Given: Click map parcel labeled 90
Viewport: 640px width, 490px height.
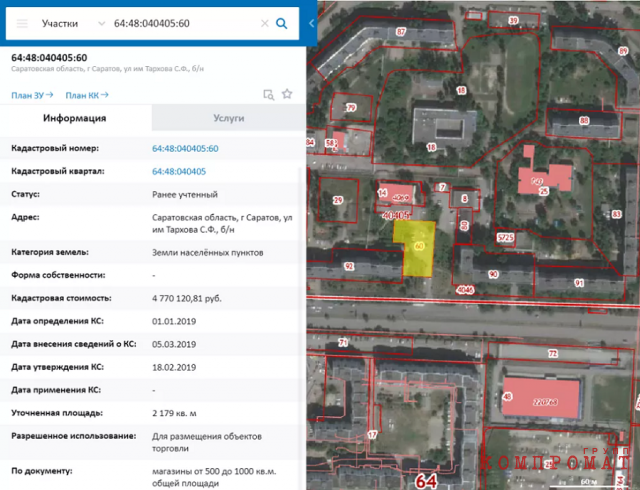Looking at the screenshot, I should (493, 274).
